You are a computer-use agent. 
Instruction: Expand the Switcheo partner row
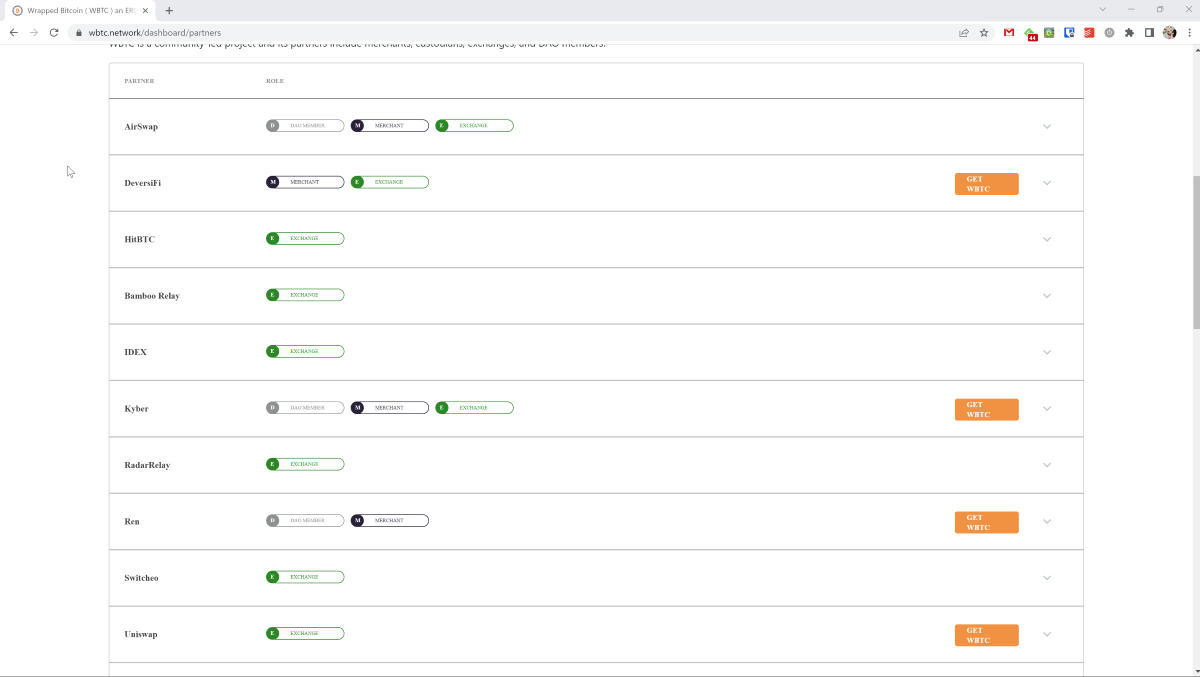(x=1047, y=578)
